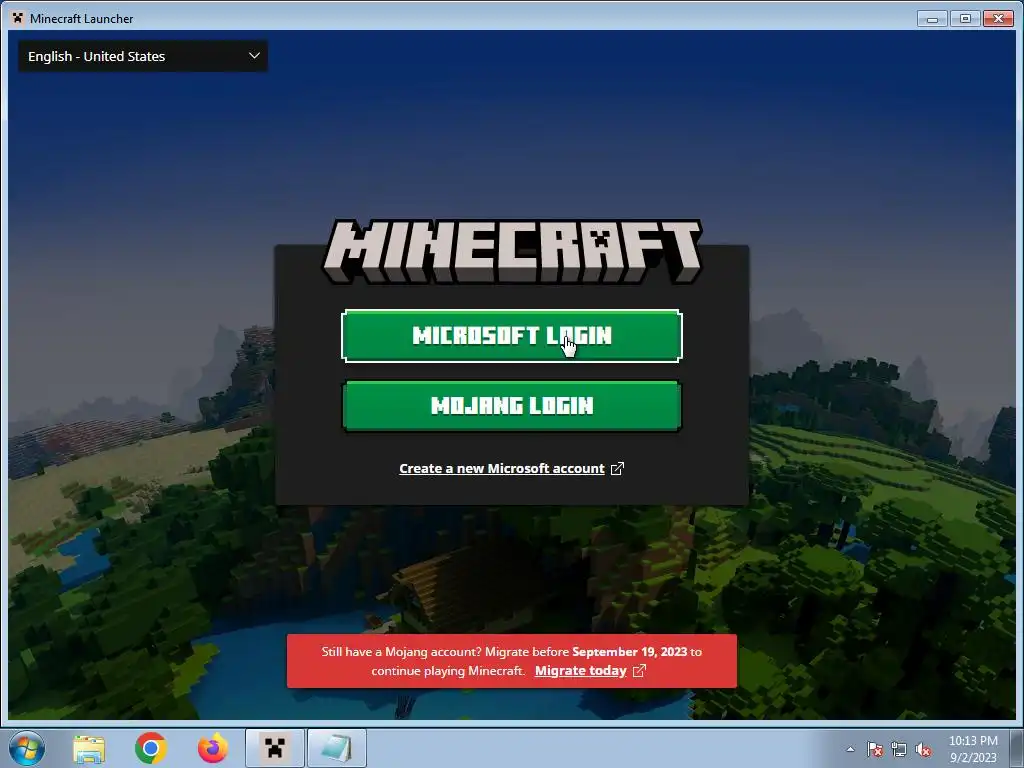Open the network status tray icon
The height and width of the screenshot is (768, 1024).
point(899,749)
